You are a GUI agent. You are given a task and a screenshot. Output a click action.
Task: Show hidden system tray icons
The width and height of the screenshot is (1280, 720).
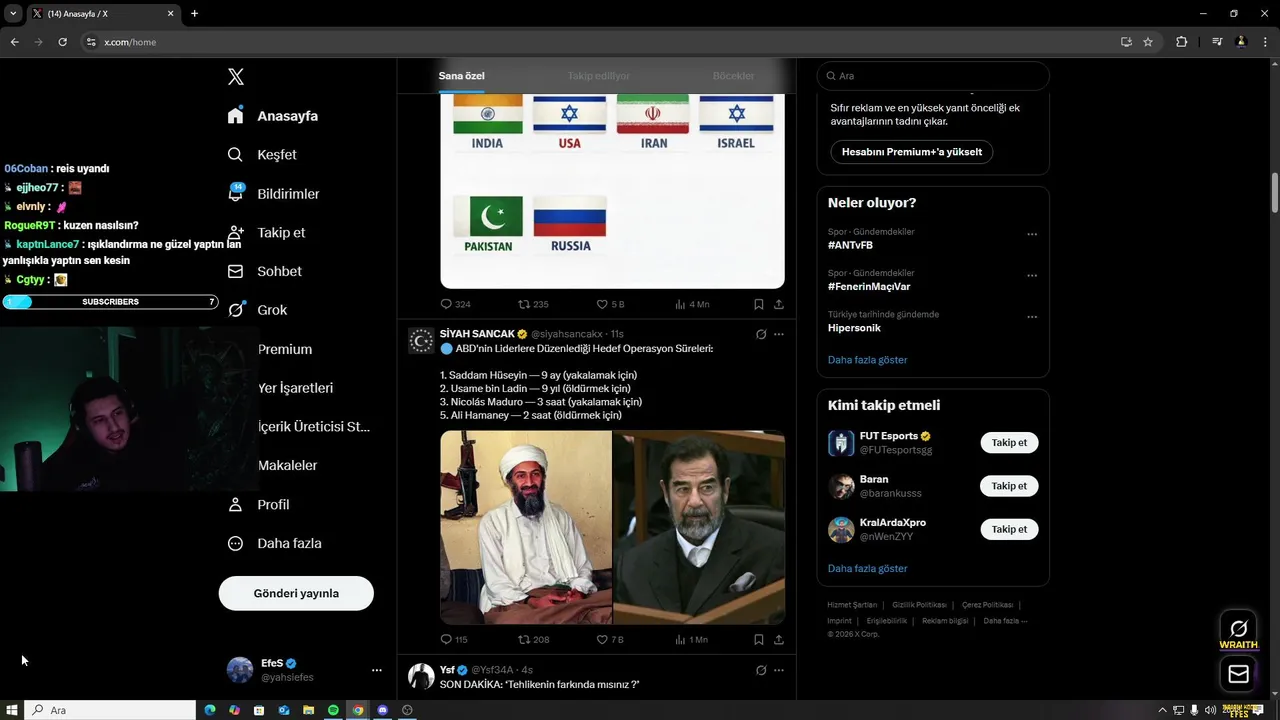coord(1162,710)
